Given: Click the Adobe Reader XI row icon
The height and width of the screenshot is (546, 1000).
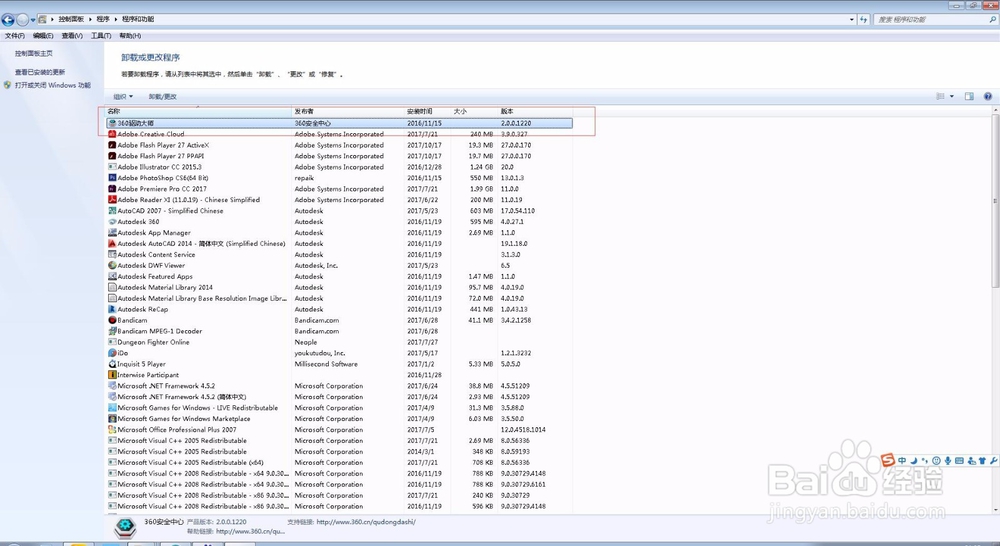Looking at the screenshot, I should tap(112, 200).
